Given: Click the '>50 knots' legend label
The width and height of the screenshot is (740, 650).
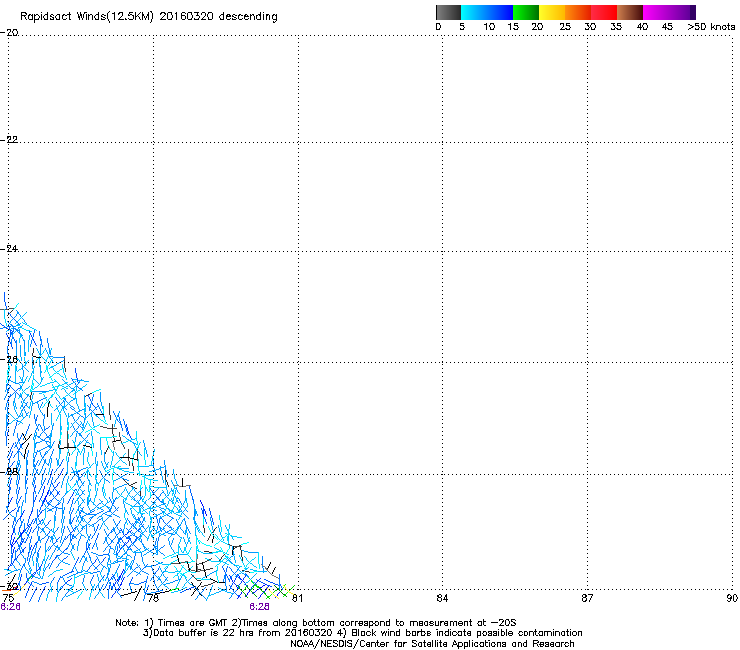Looking at the screenshot, I should 711,27.
